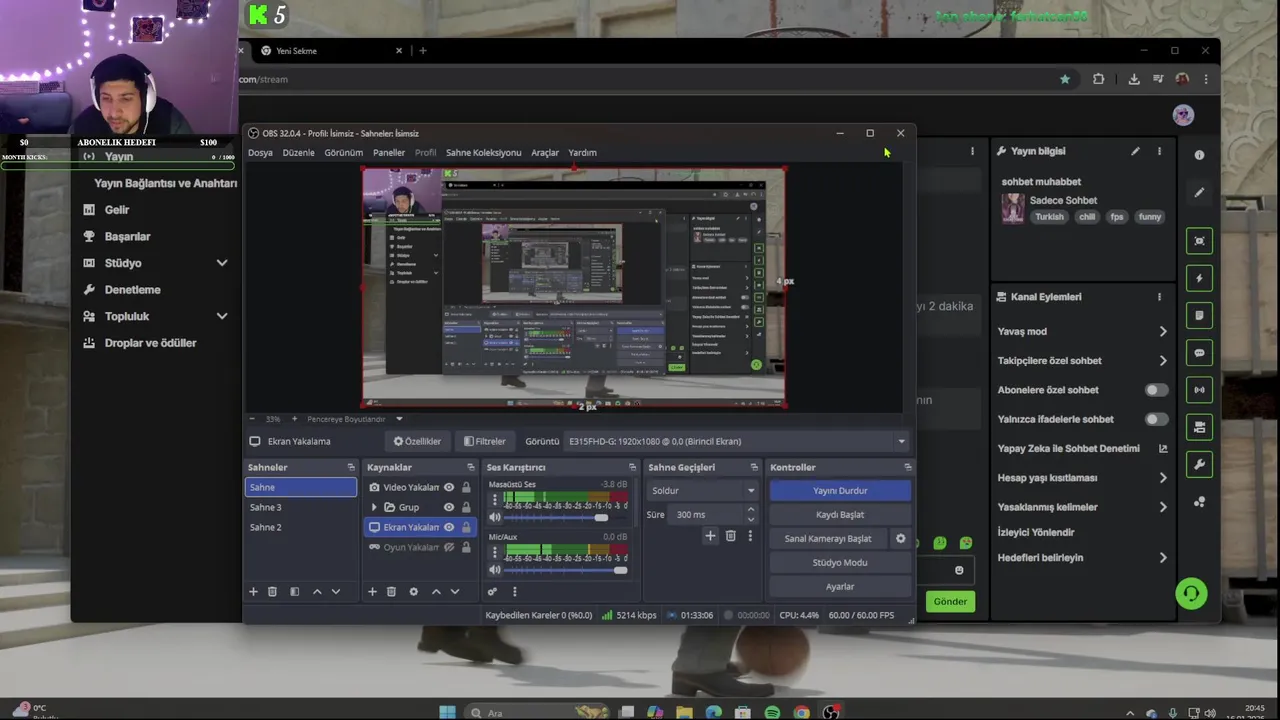1280x720 pixels.
Task: Toggle lock on Video Yakalama source
Action: [466, 487]
